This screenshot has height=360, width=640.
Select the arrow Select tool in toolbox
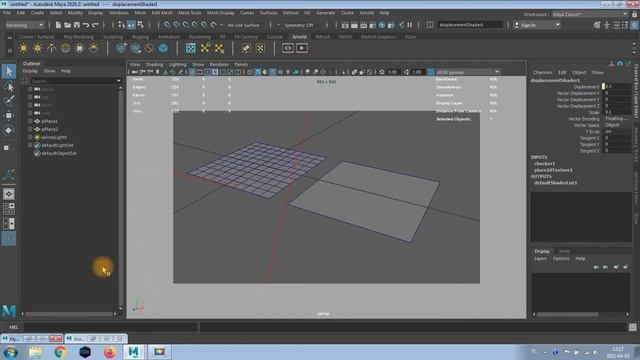point(9,71)
